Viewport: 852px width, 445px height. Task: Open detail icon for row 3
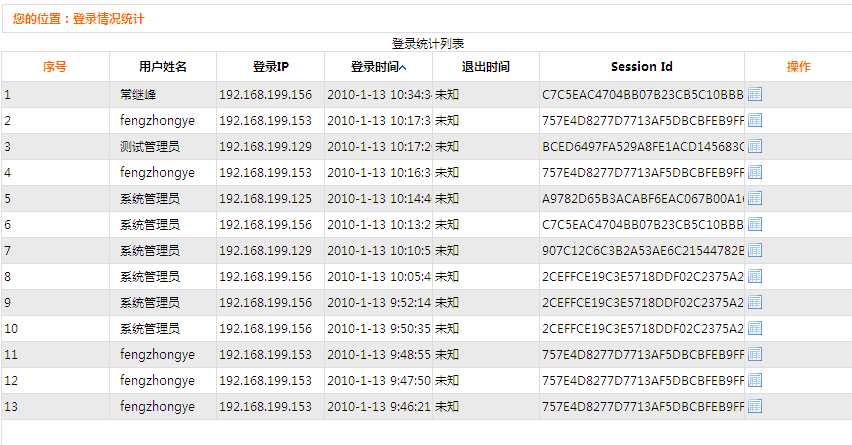(x=755, y=147)
